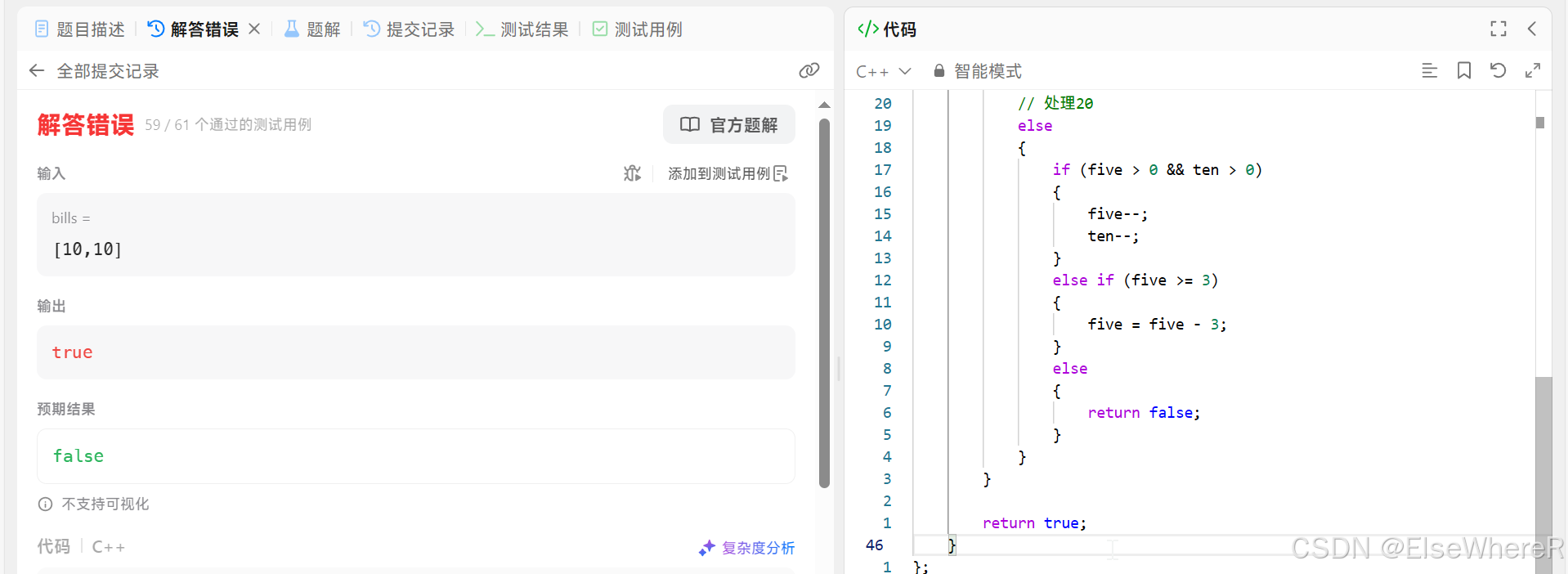1568x574 pixels.
Task: Open the 题目描述 tab
Action: (x=79, y=29)
